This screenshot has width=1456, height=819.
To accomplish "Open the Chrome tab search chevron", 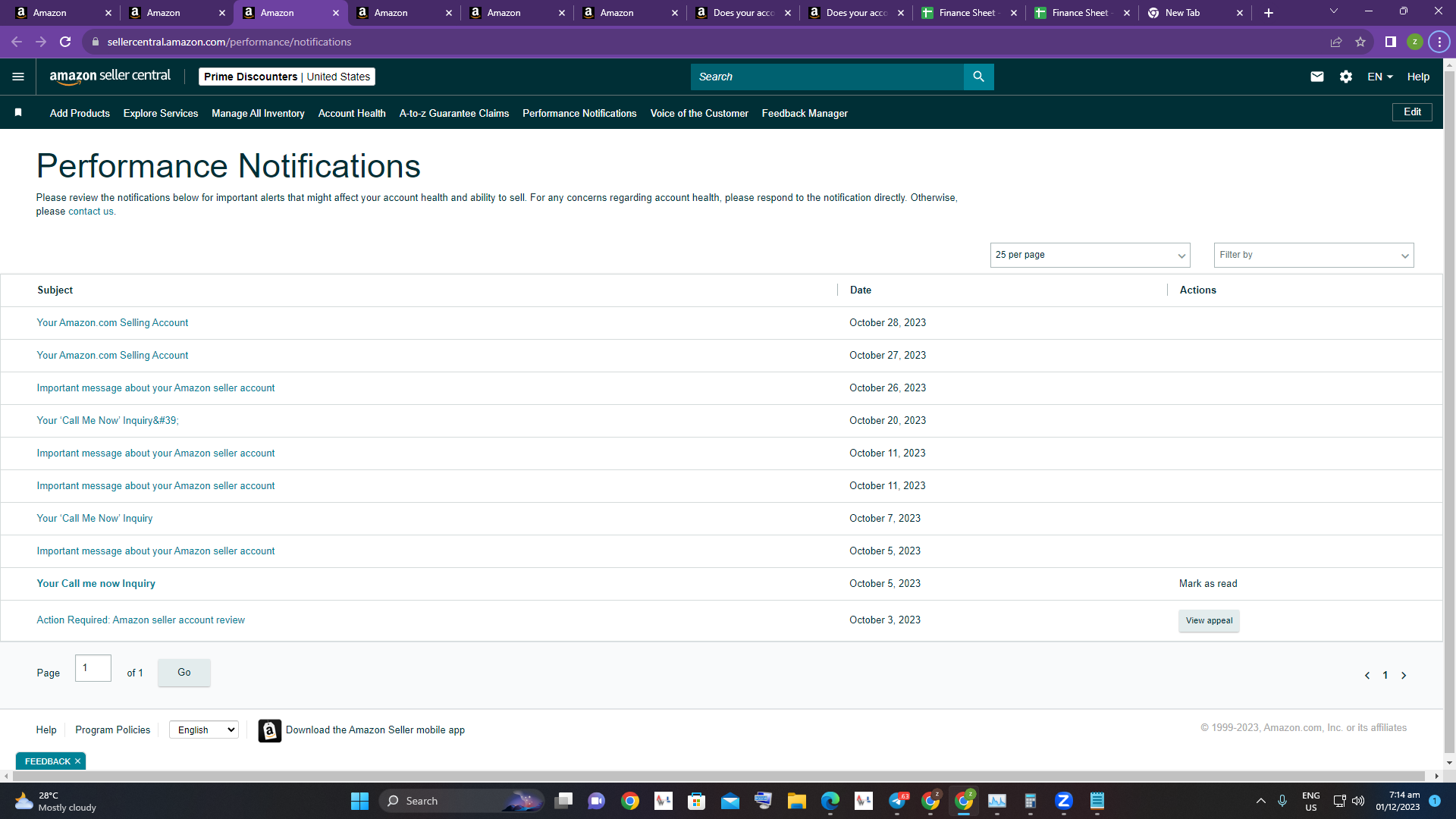I will 1334,11.
